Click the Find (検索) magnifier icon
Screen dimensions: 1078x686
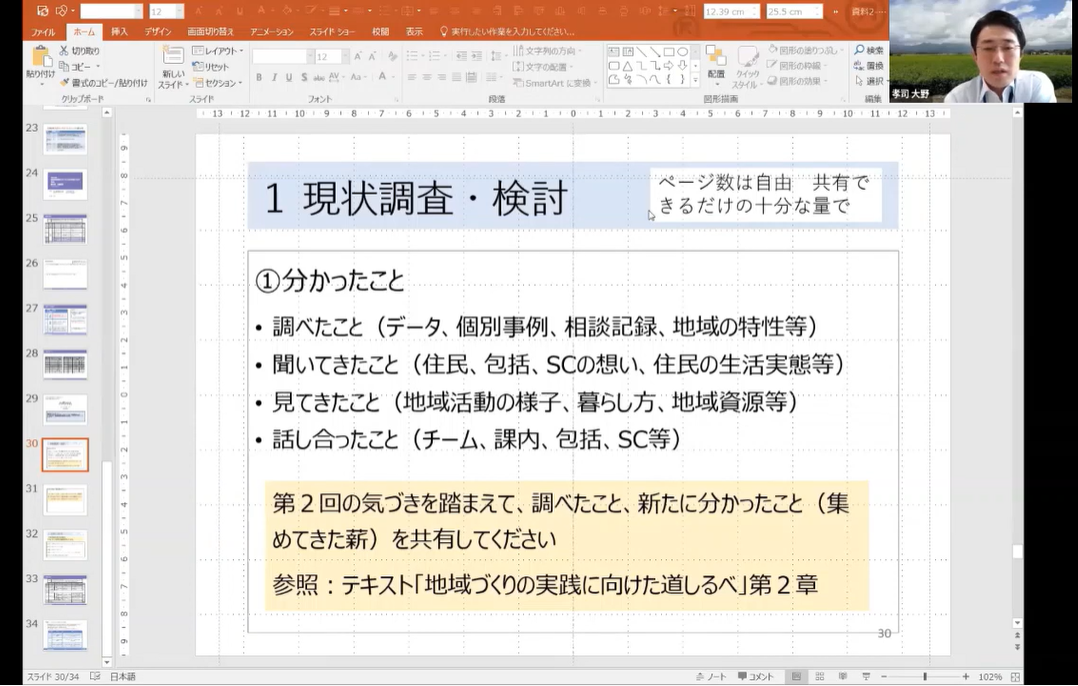click(x=859, y=50)
